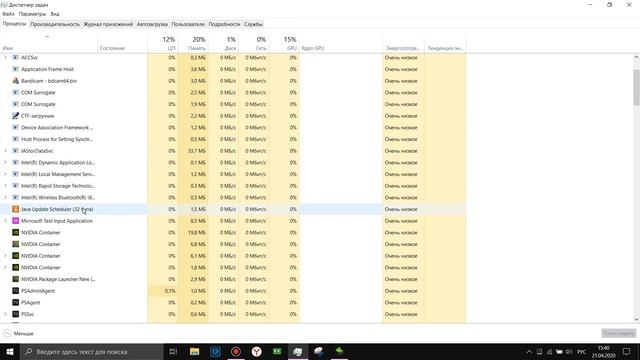Show hidden tray icons chevron
This screenshot has height=360, width=640.
click(x=529, y=352)
